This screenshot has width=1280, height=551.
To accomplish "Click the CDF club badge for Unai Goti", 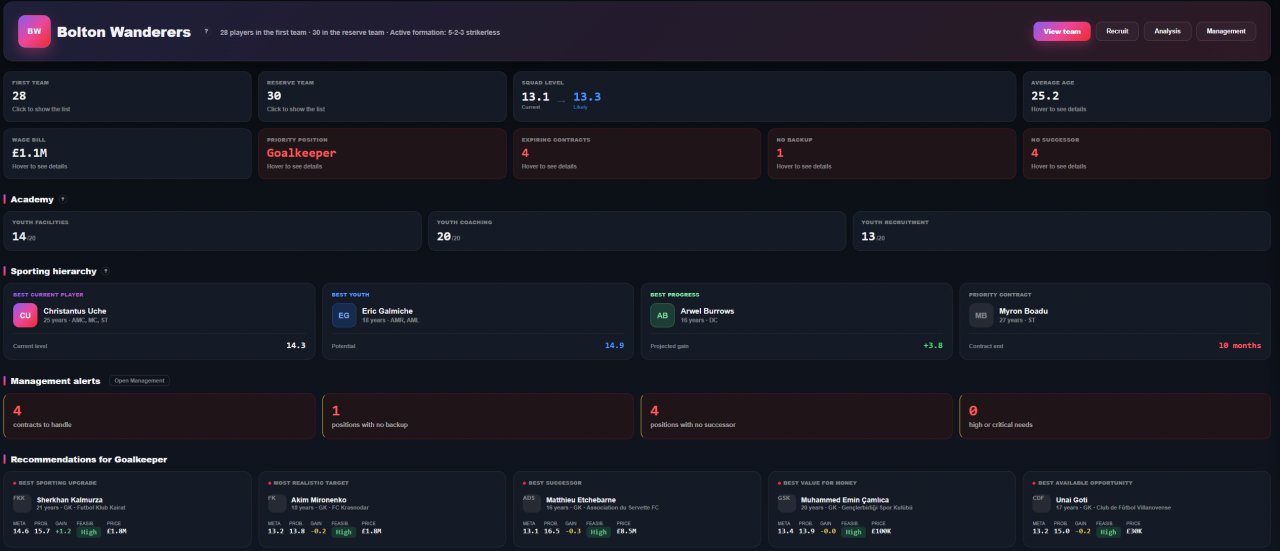I will (x=1042, y=502).
